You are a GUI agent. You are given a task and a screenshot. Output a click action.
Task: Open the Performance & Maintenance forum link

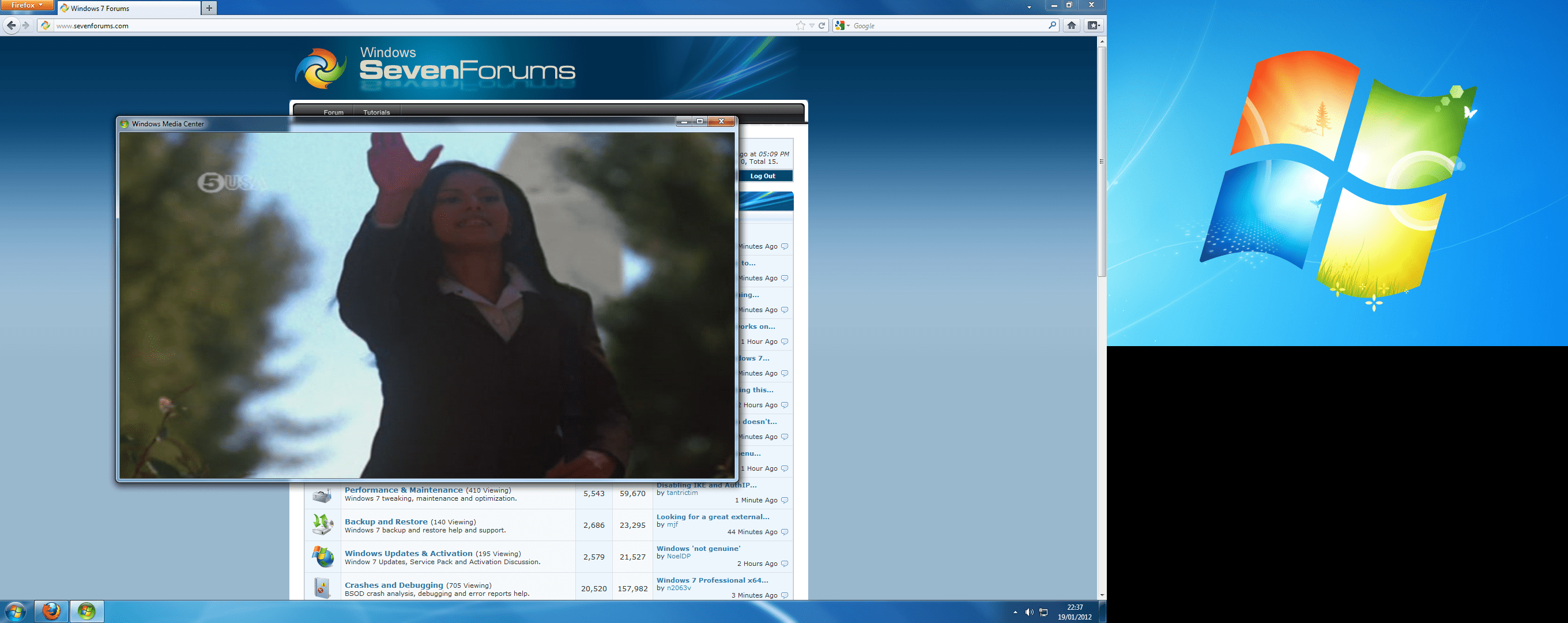tap(404, 490)
